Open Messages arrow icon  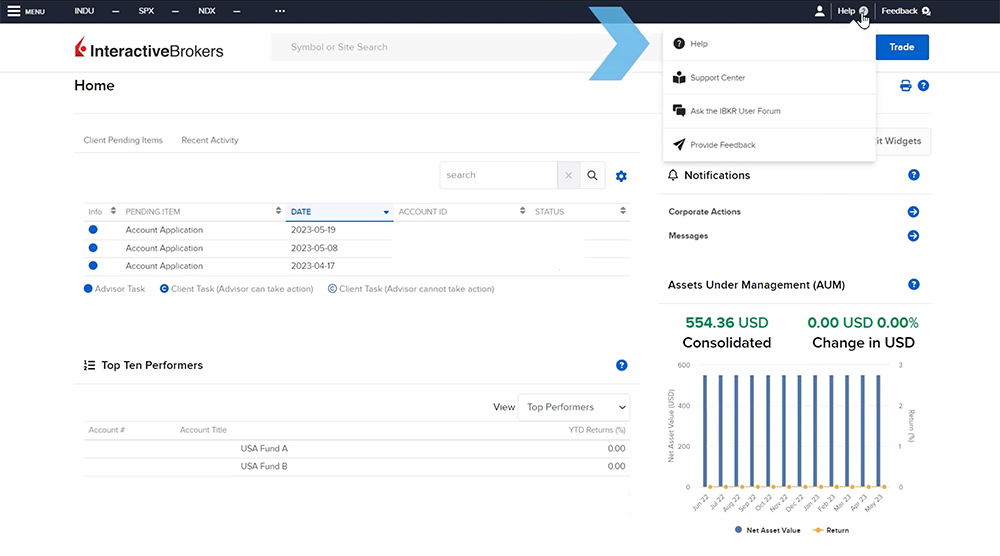click(913, 236)
